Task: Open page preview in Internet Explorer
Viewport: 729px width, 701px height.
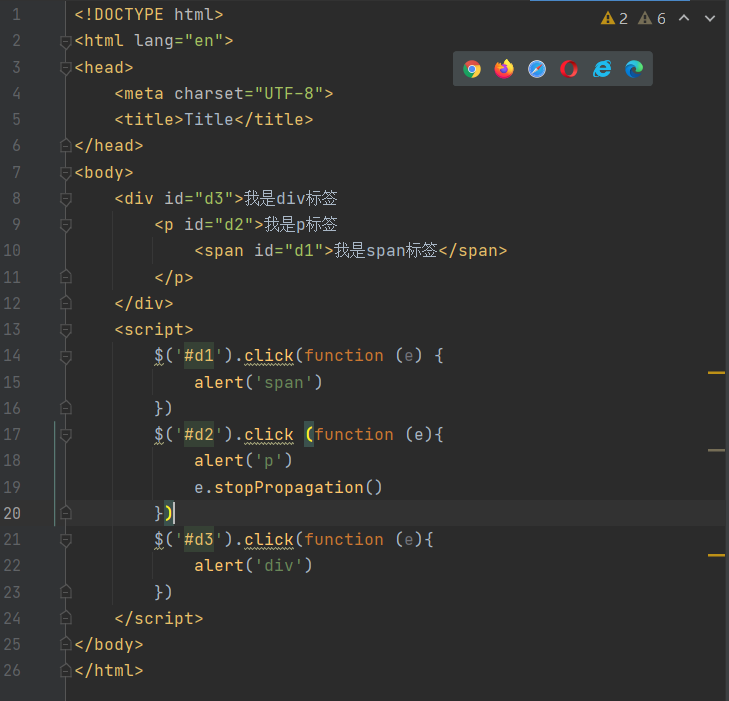Action: click(601, 69)
